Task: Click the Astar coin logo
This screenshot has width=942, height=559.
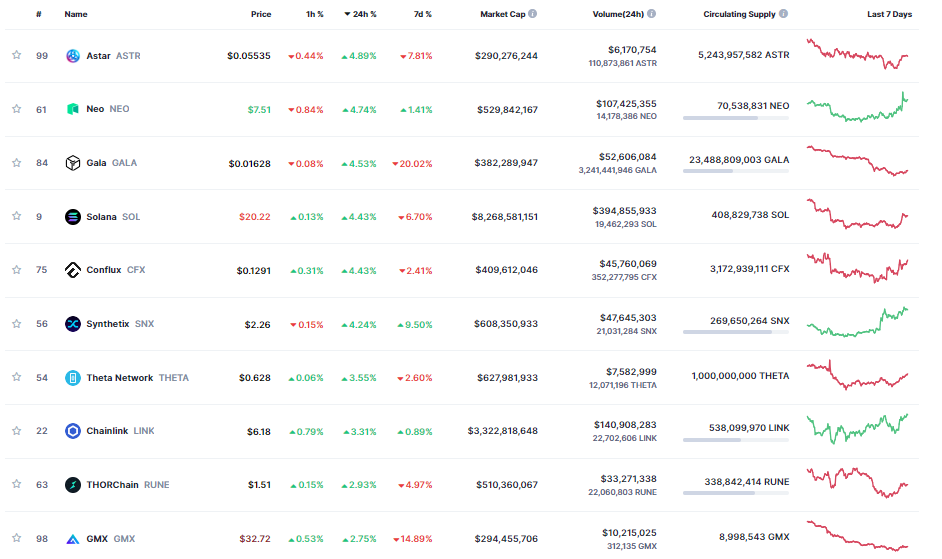Action: pos(73,56)
